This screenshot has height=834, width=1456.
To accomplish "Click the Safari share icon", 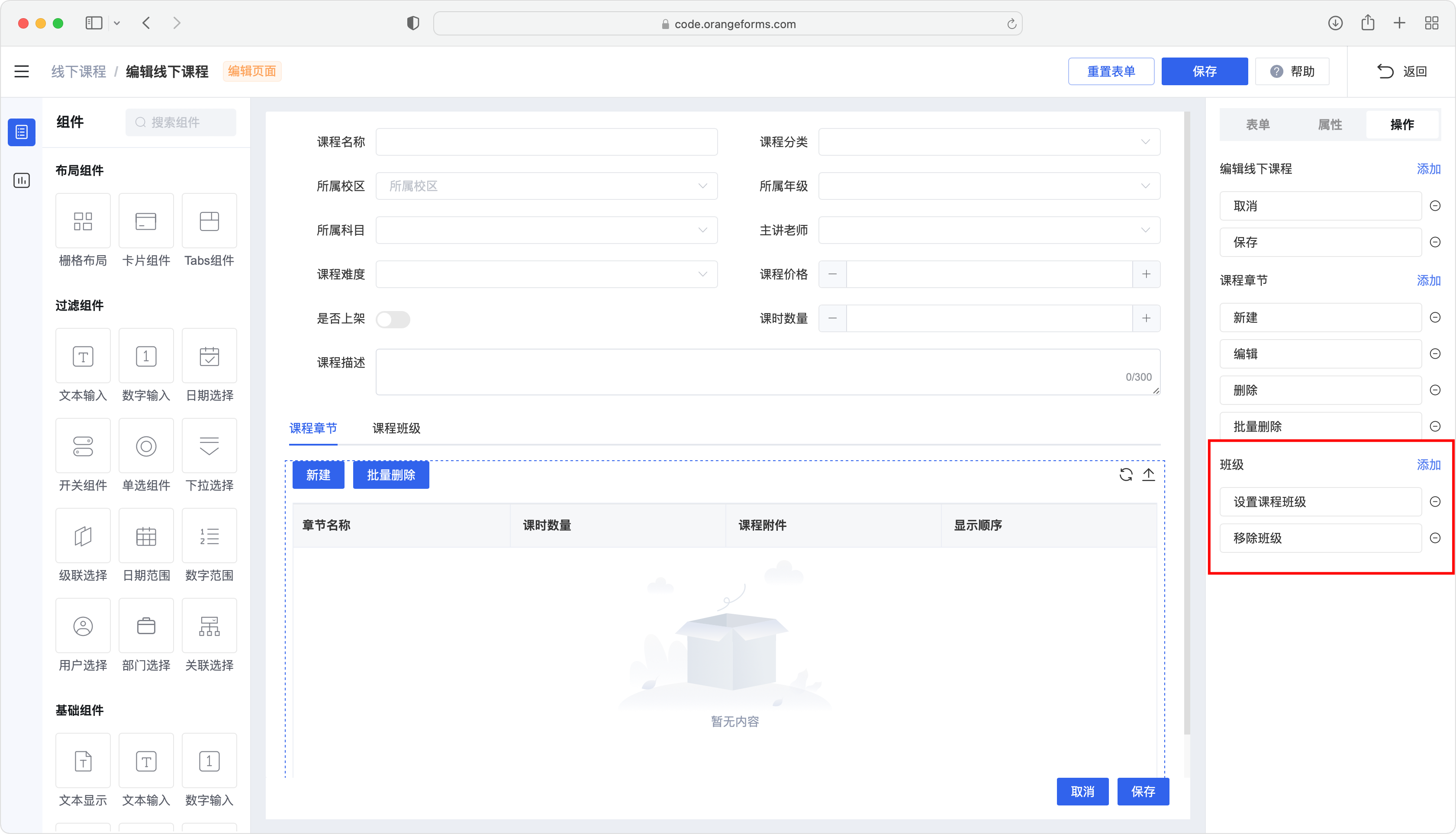I will pos(1368,23).
